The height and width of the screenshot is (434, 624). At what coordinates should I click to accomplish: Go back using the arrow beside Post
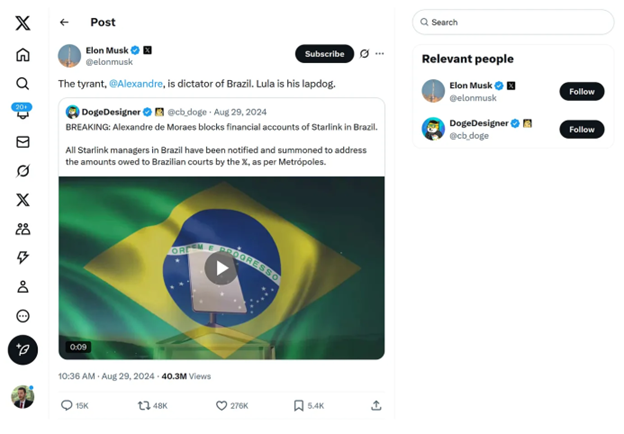point(65,22)
